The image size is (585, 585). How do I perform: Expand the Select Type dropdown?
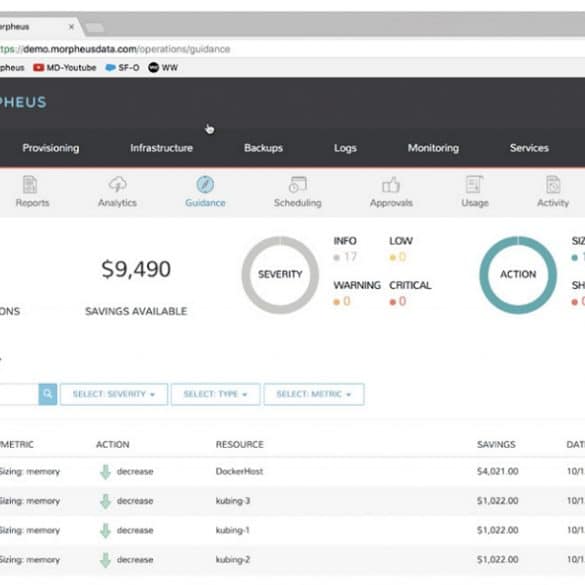click(x=215, y=394)
